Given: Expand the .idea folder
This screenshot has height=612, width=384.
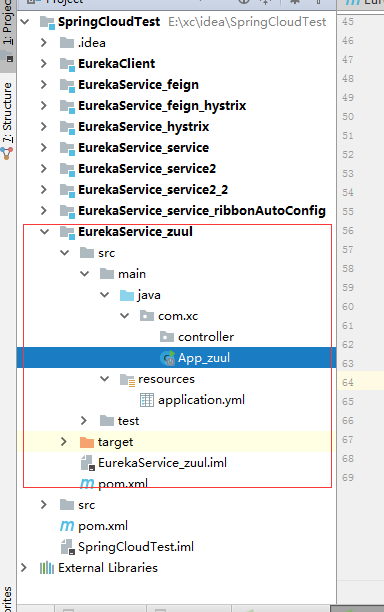Looking at the screenshot, I should (x=44, y=43).
